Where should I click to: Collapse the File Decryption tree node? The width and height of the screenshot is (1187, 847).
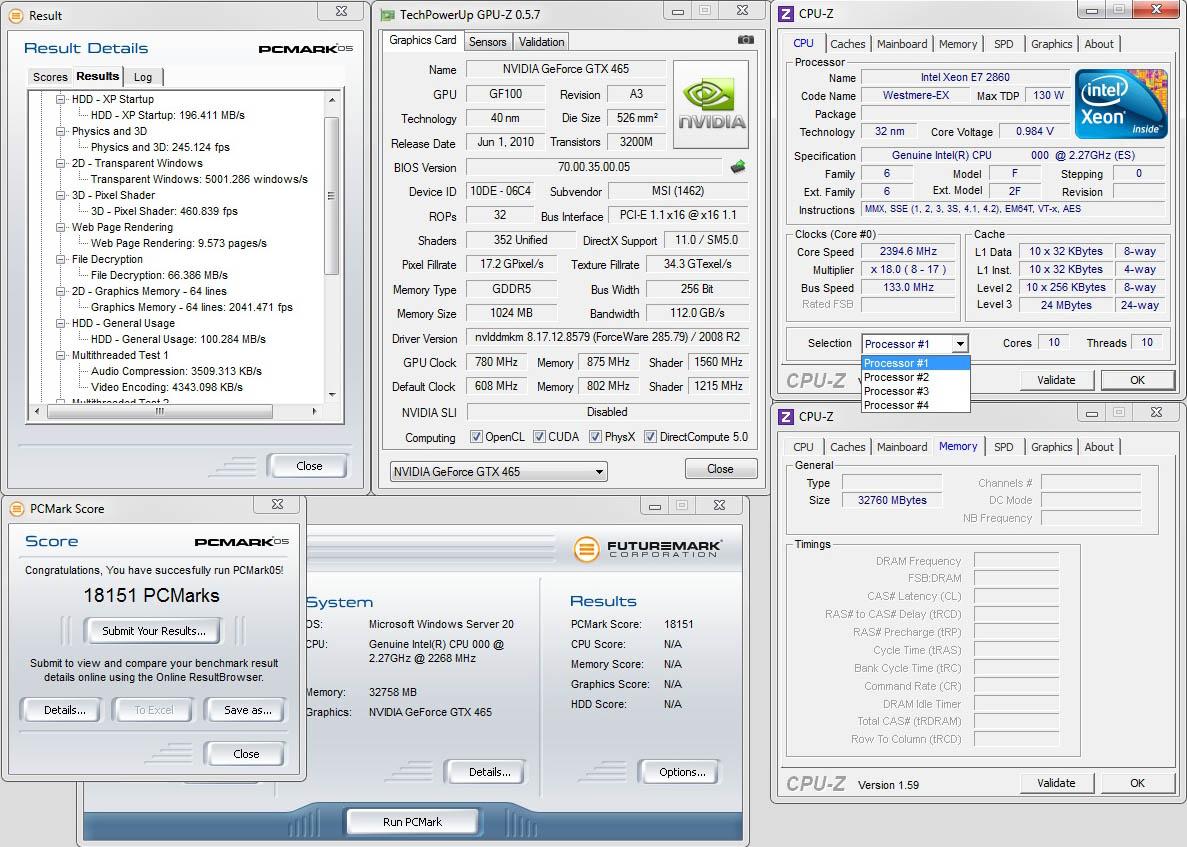[x=61, y=259]
